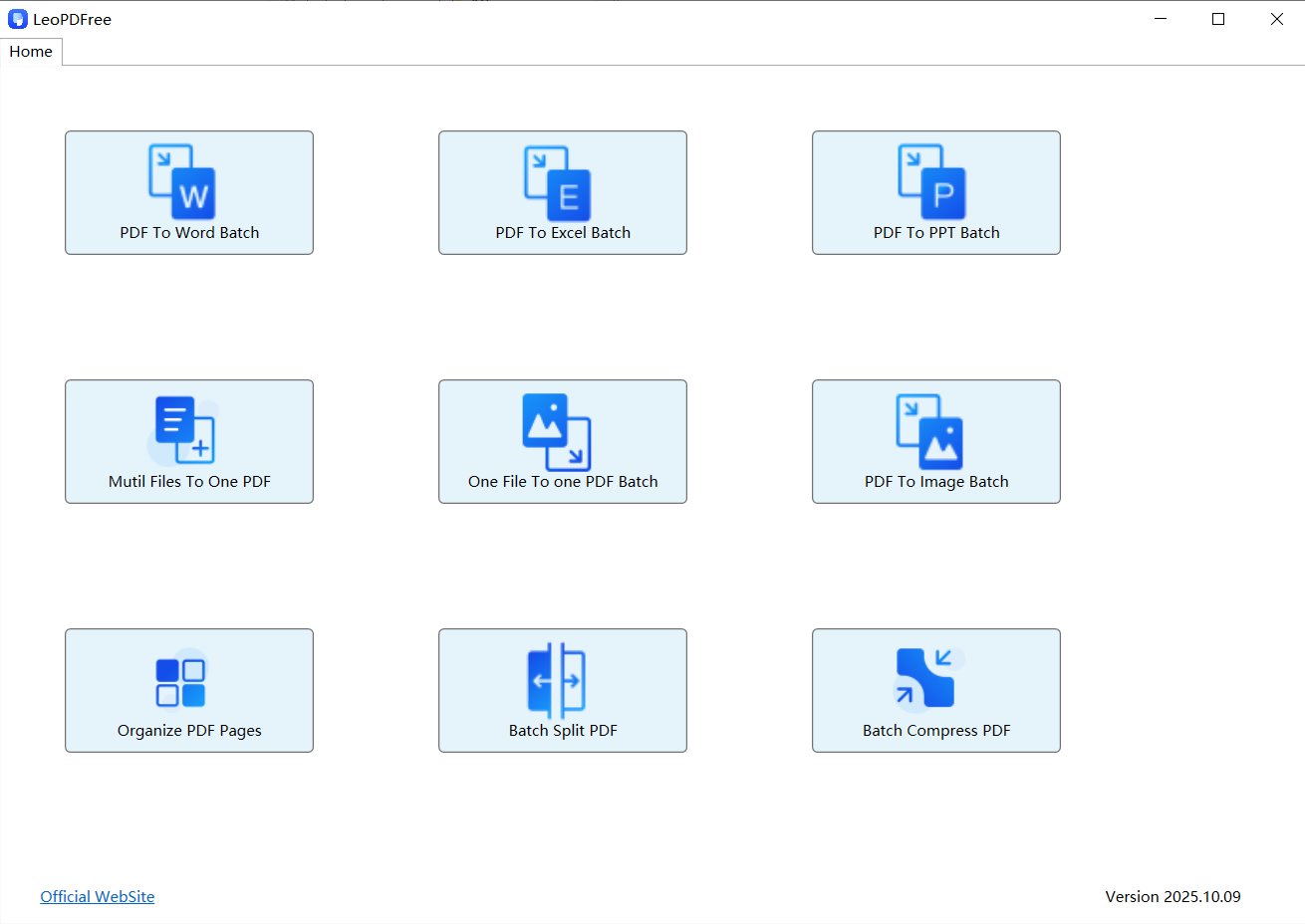Click the One File To one PDF icon
This screenshot has width=1305, height=924.
[557, 432]
